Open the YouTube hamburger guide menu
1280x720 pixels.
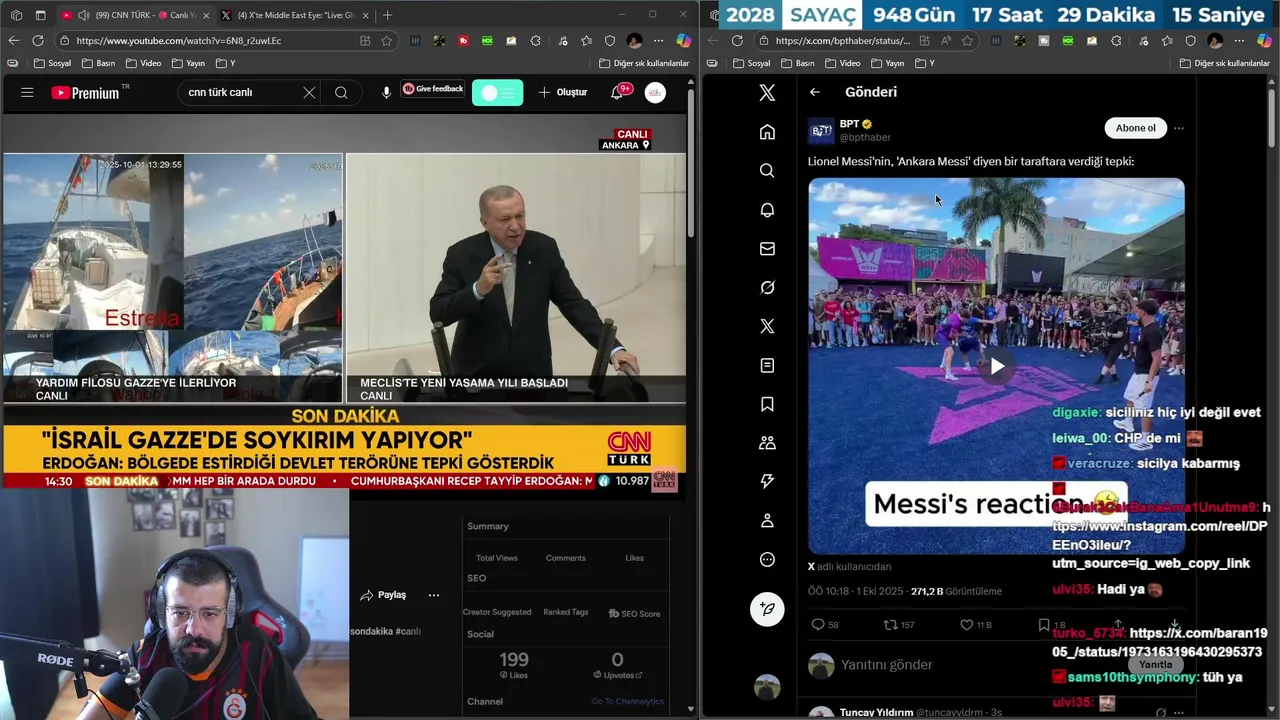[27, 92]
